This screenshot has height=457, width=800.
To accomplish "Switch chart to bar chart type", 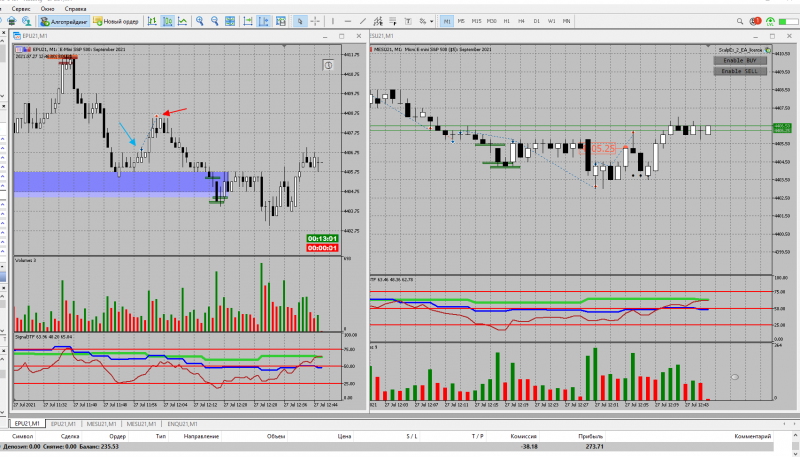I will [x=152, y=21].
